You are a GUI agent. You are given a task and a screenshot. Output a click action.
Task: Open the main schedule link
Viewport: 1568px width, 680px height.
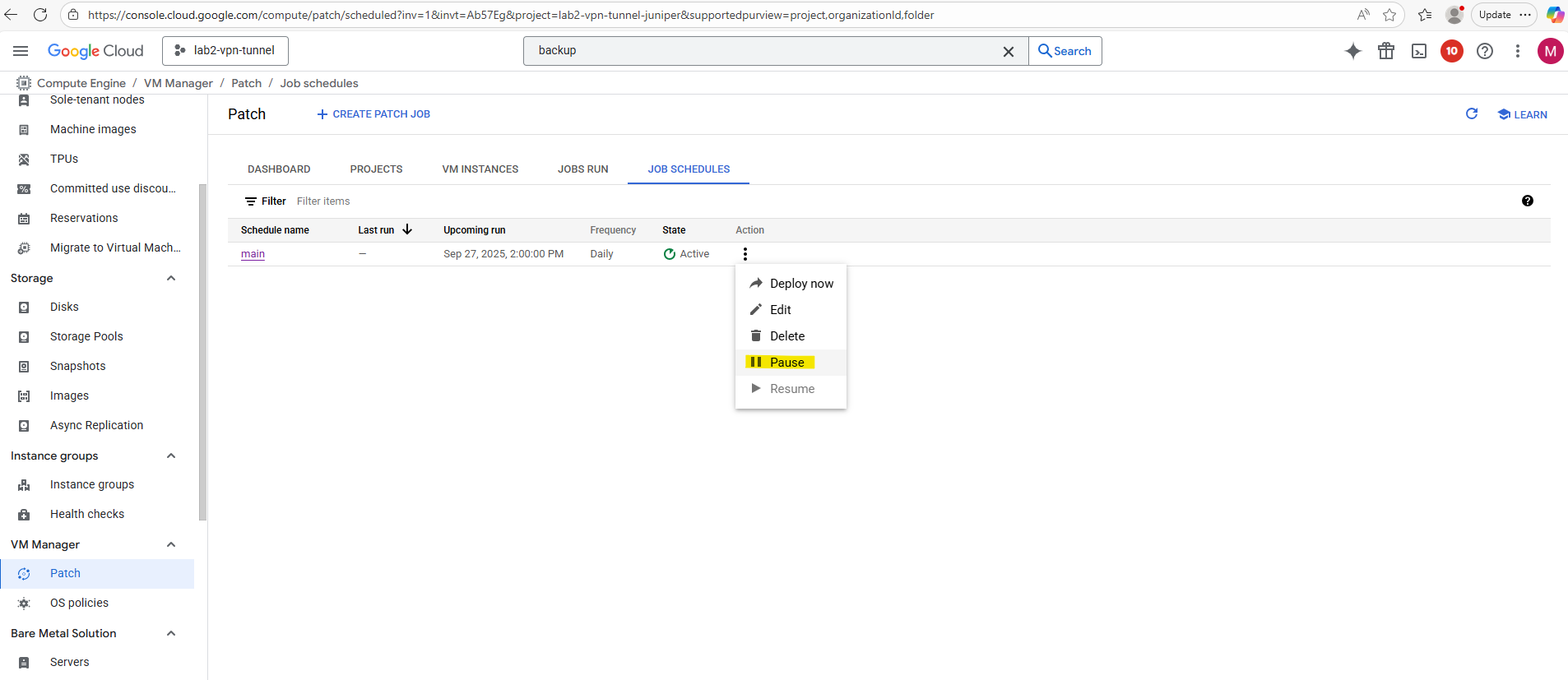point(253,254)
